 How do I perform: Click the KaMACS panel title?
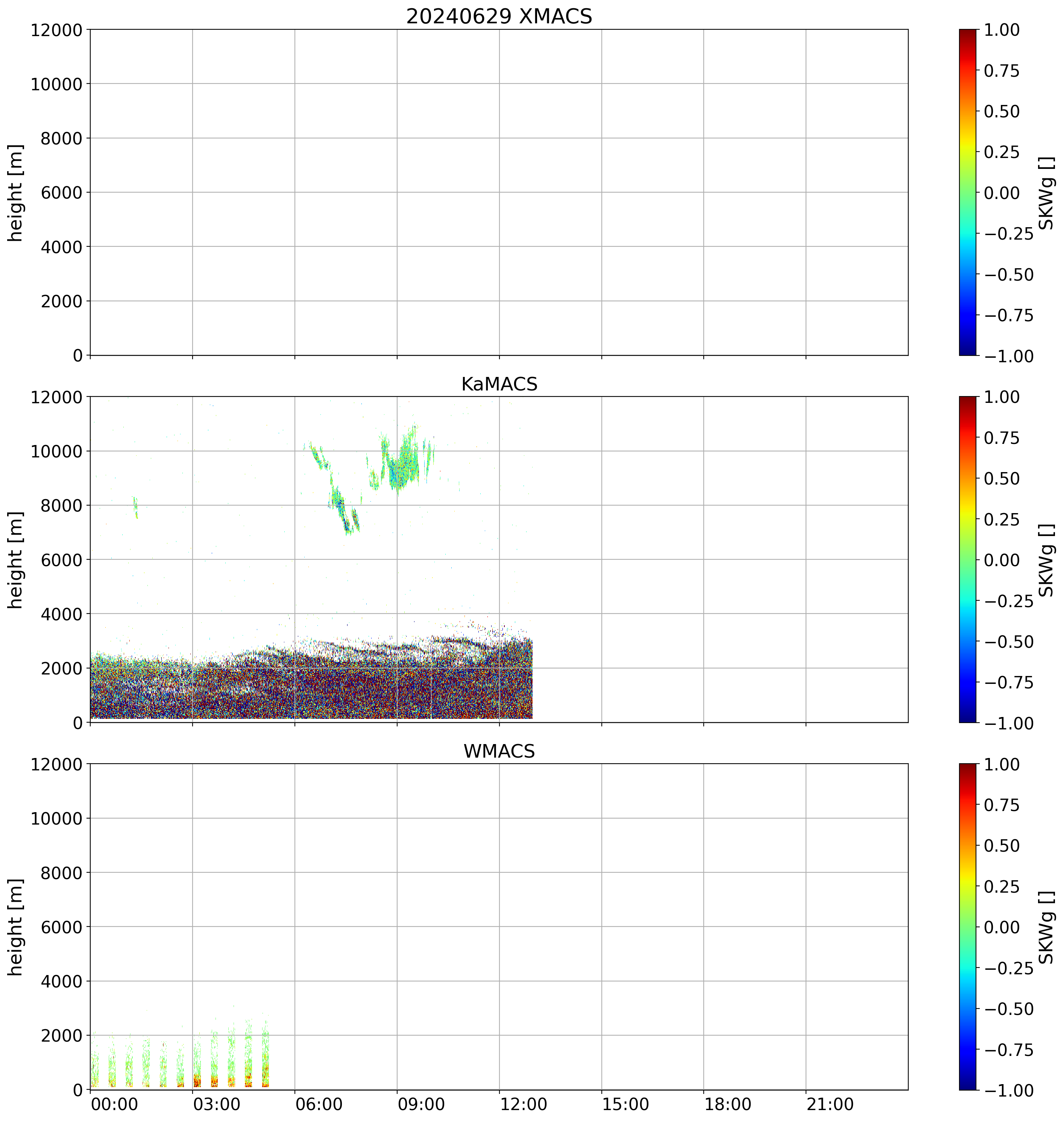click(x=499, y=384)
